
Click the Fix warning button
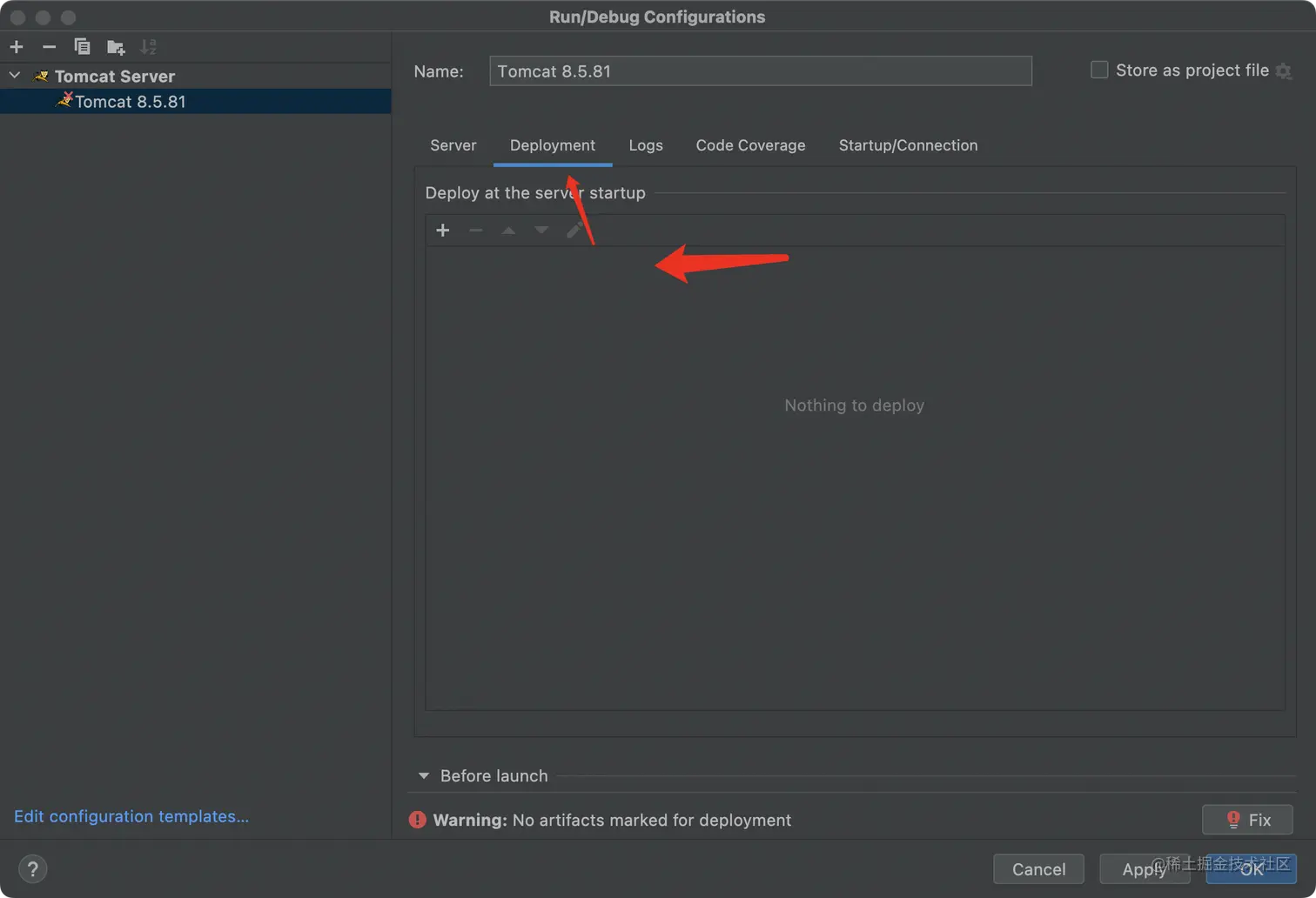(1247, 820)
